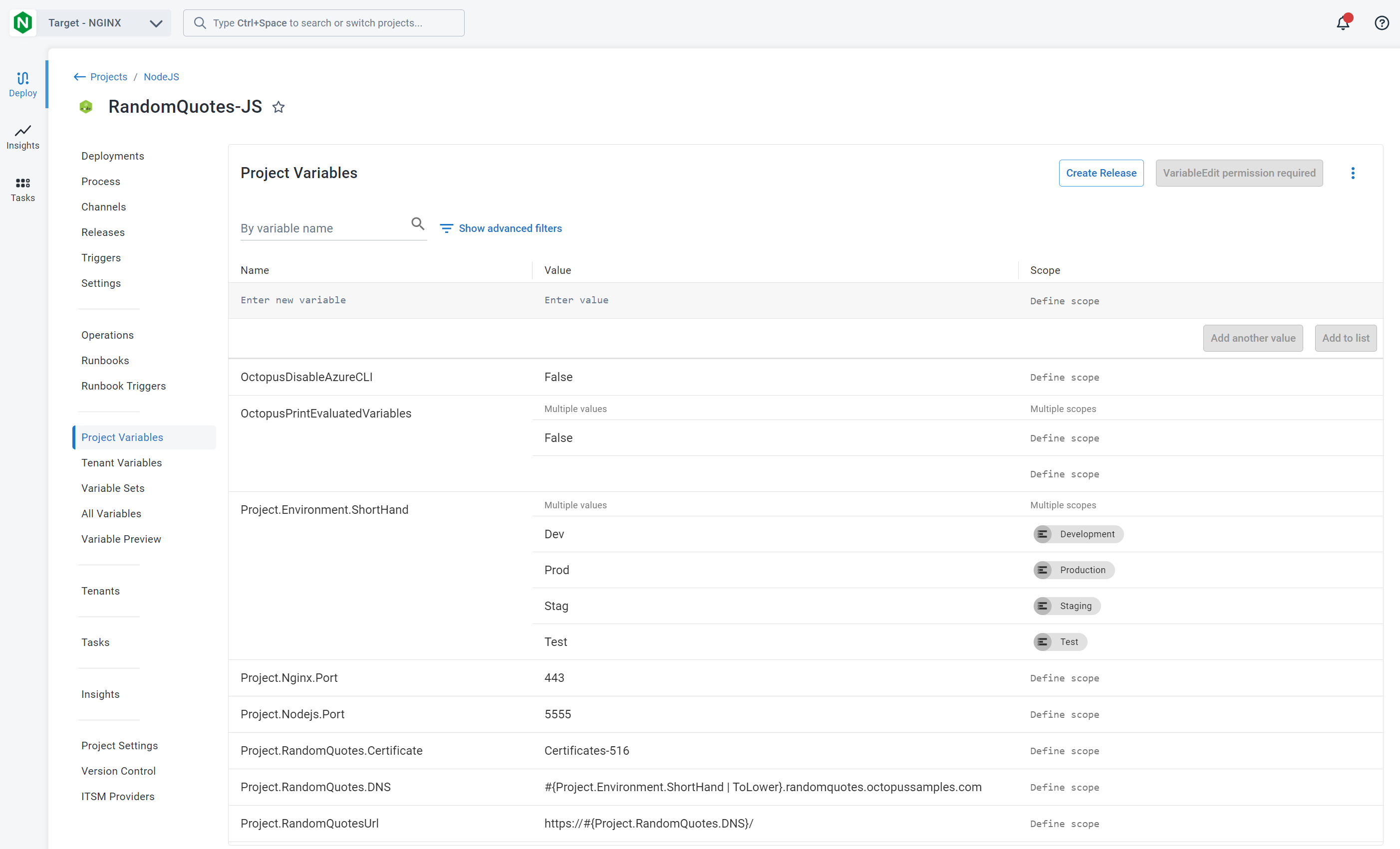
Task: Star RandomQuotes-JS as favorite project
Action: coord(279,107)
